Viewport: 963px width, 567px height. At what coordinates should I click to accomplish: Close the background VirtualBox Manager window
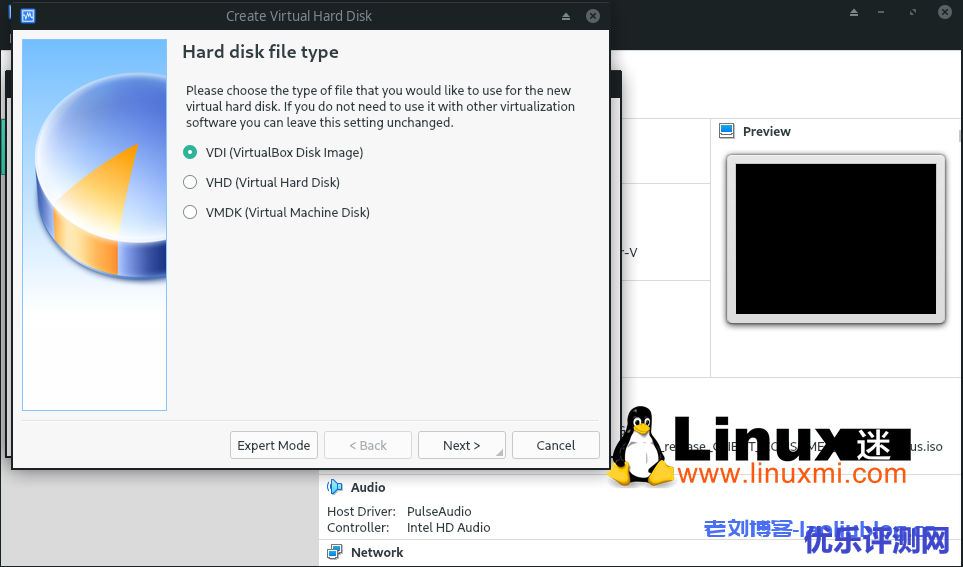tap(945, 13)
